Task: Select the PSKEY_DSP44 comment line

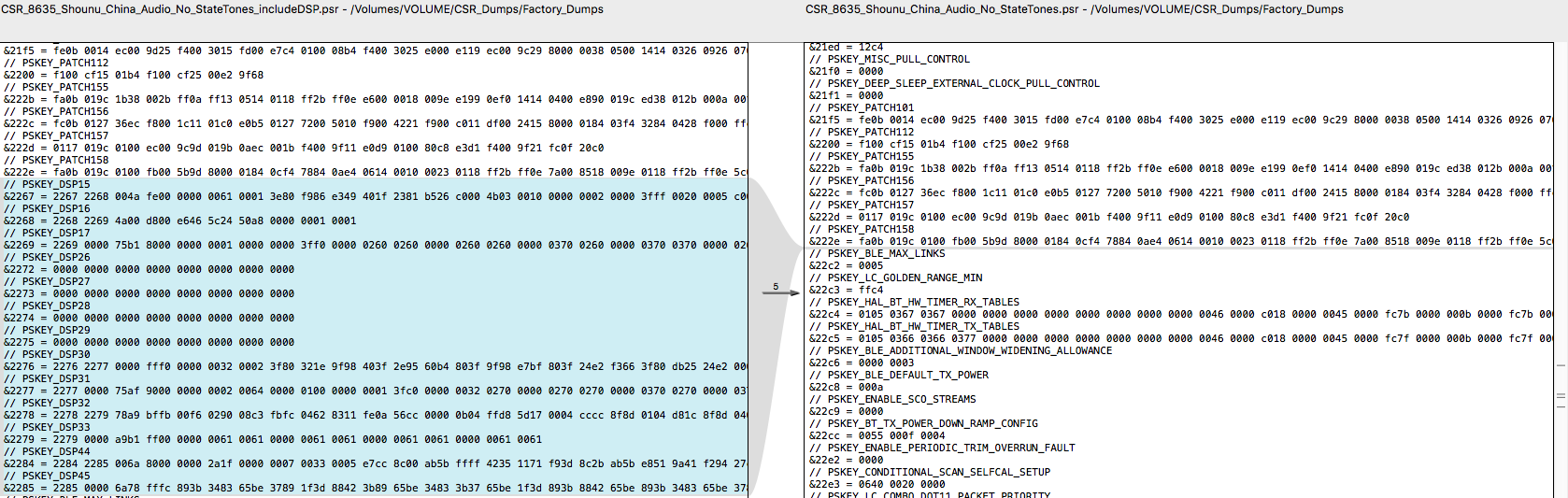Action: tap(56, 452)
